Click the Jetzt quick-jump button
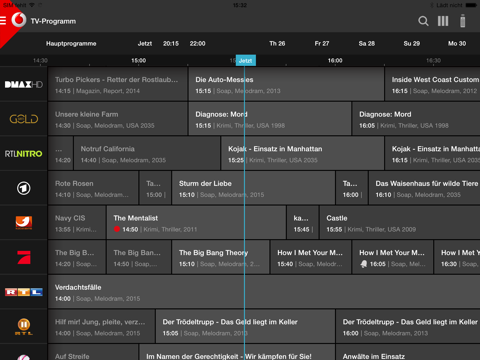 tap(145, 44)
